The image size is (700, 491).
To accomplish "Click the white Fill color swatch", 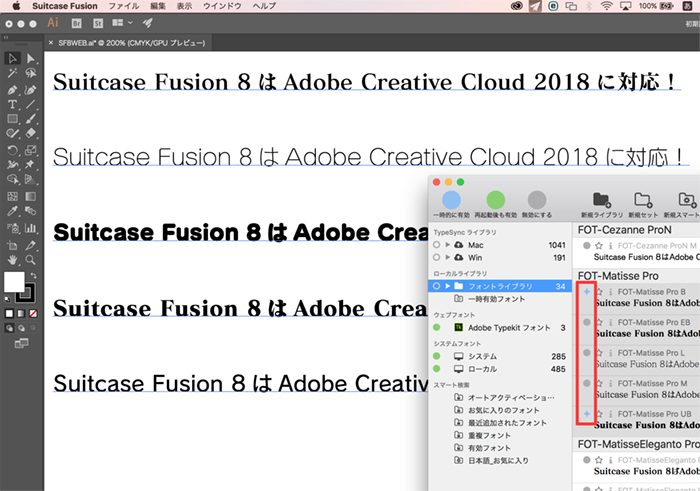I will 14,282.
